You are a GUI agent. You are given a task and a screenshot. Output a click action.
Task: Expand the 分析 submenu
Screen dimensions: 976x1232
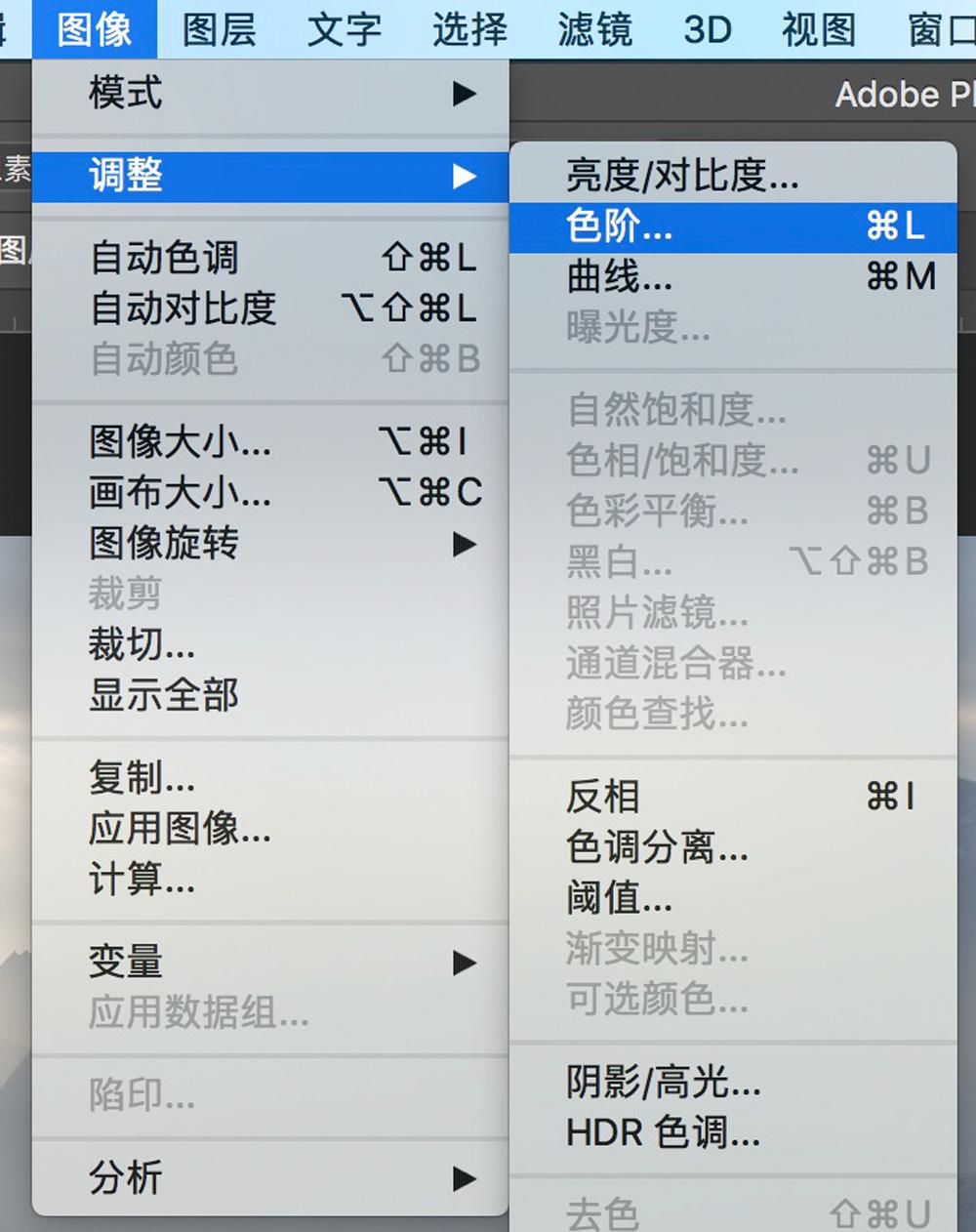270,1177
